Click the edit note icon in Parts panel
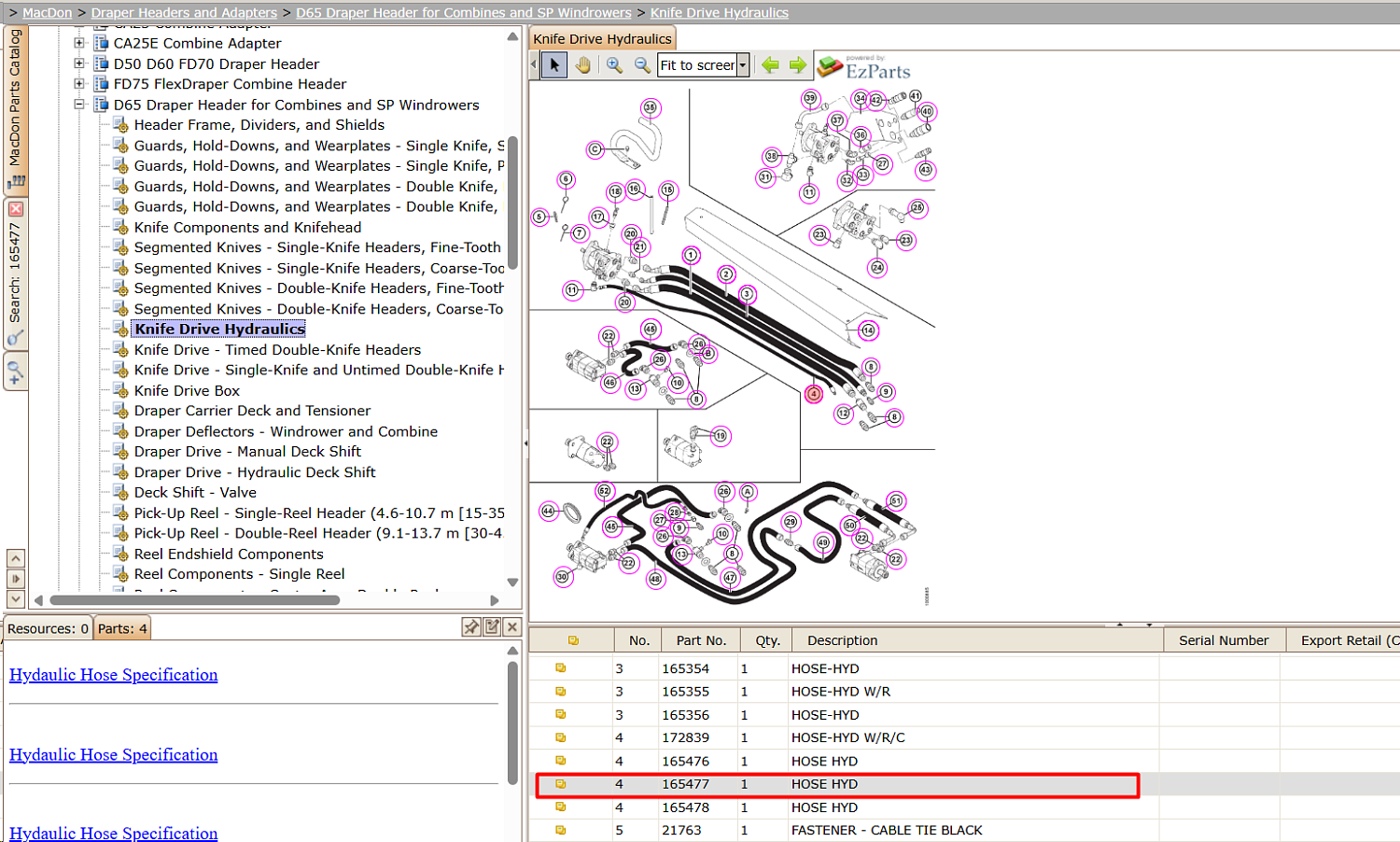 (492, 627)
